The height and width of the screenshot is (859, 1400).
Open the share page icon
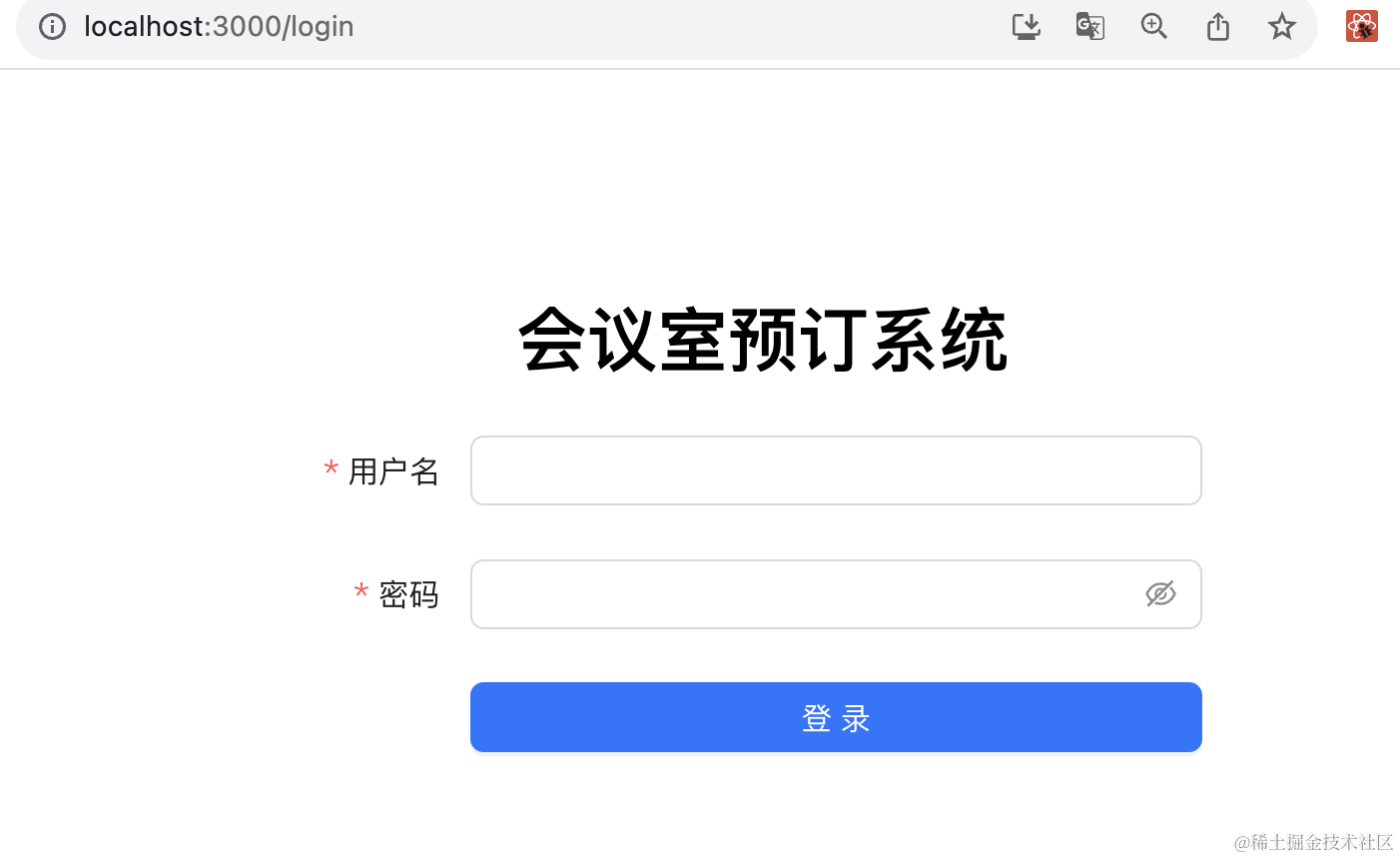pyautogui.click(x=1217, y=26)
